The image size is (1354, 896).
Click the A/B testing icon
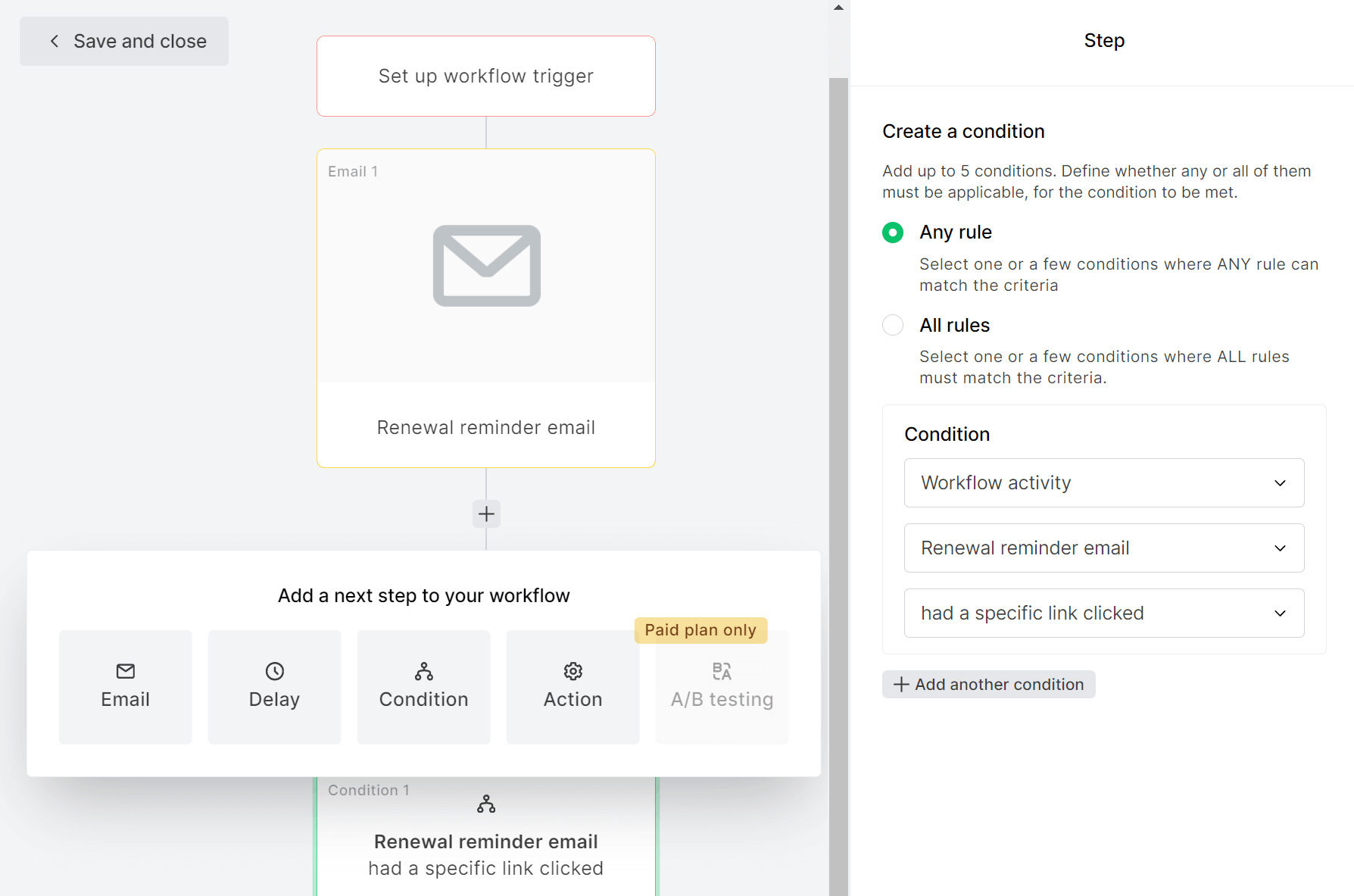[722, 671]
